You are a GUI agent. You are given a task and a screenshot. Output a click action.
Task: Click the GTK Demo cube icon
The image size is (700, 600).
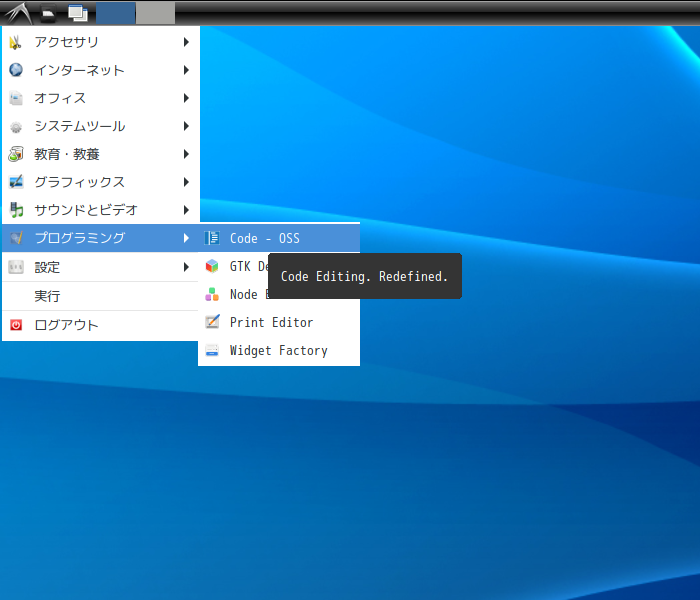212,266
